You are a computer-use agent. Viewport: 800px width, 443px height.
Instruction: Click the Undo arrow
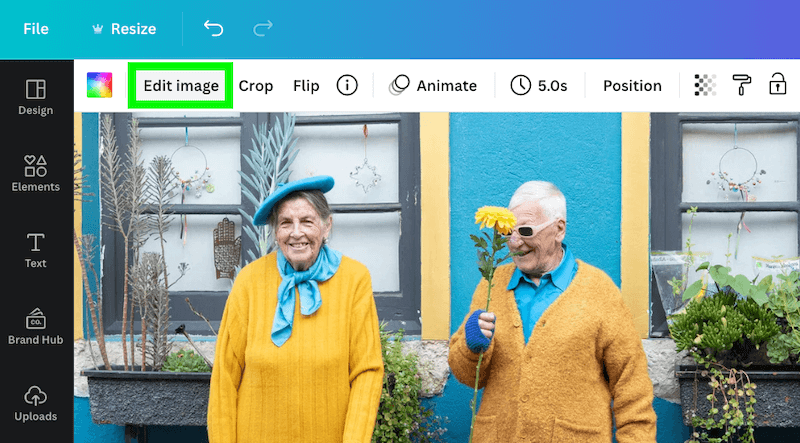[214, 29]
